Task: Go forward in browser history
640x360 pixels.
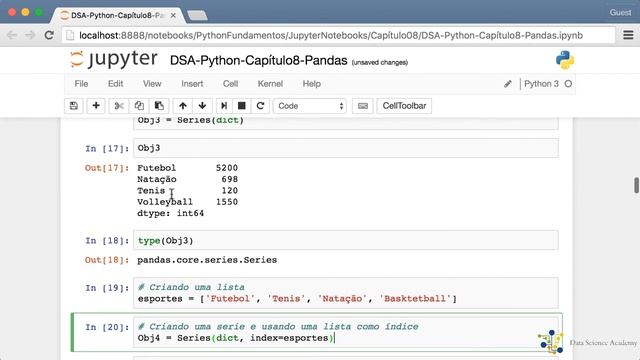Action: [30, 36]
